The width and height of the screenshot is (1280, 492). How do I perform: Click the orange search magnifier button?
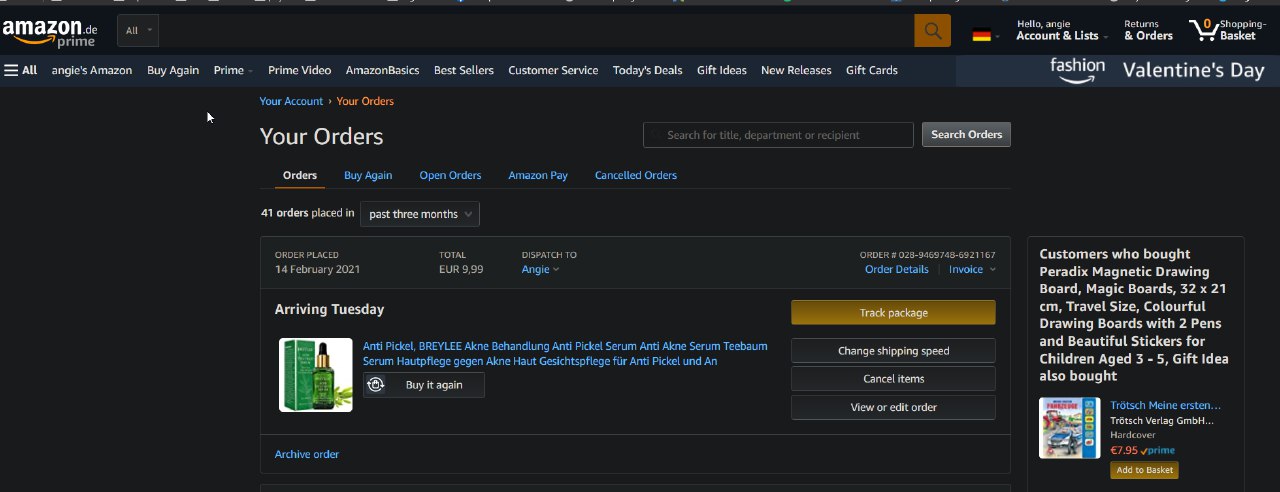coord(932,31)
